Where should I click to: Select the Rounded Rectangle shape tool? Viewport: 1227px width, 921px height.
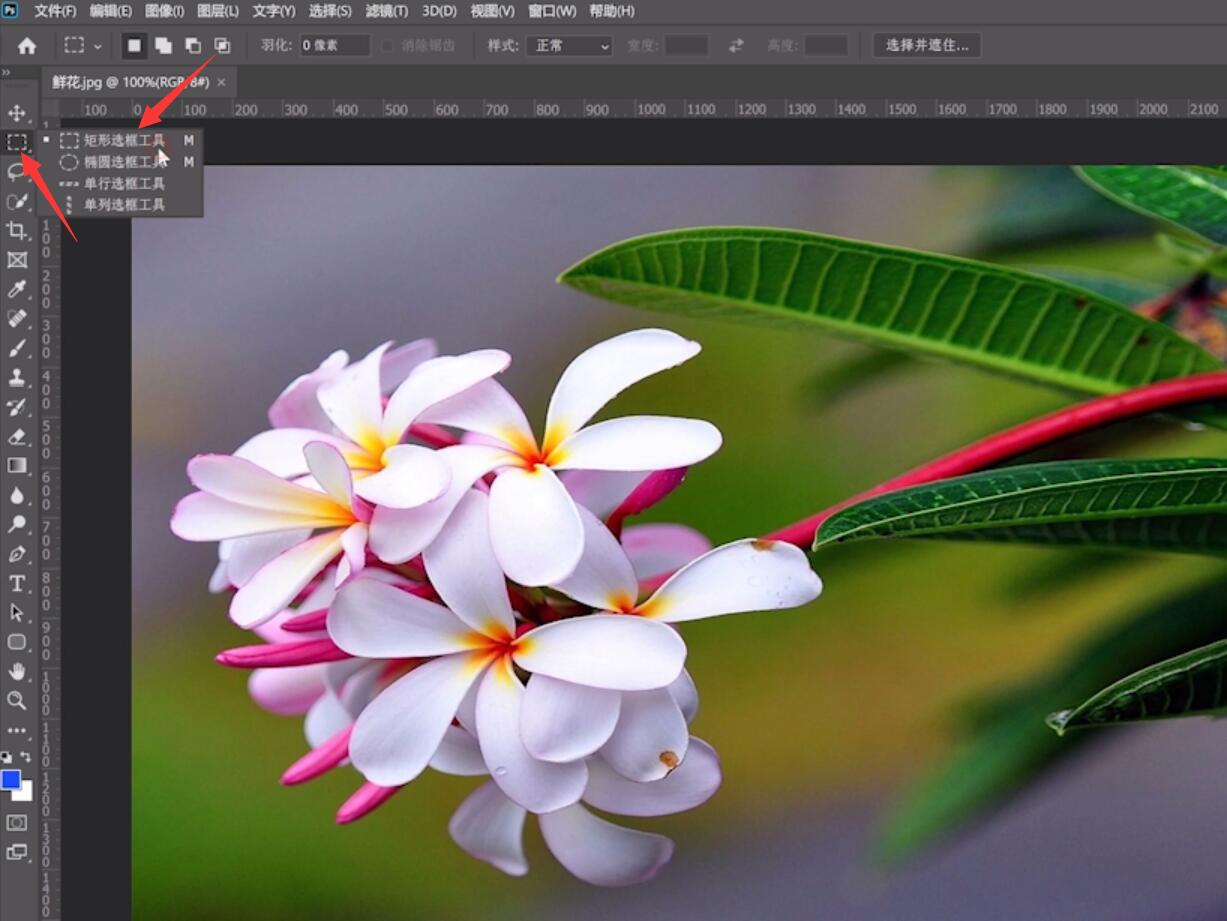pos(17,642)
